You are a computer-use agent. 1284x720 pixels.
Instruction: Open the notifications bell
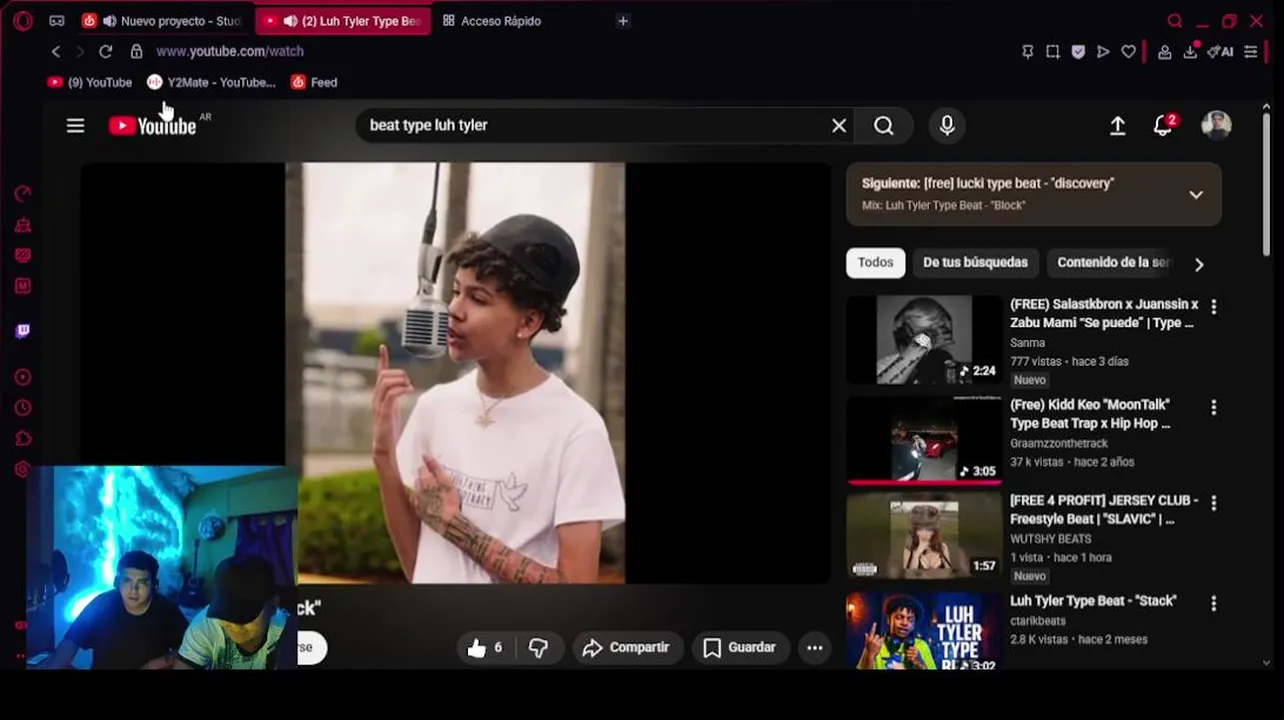[1162, 125]
